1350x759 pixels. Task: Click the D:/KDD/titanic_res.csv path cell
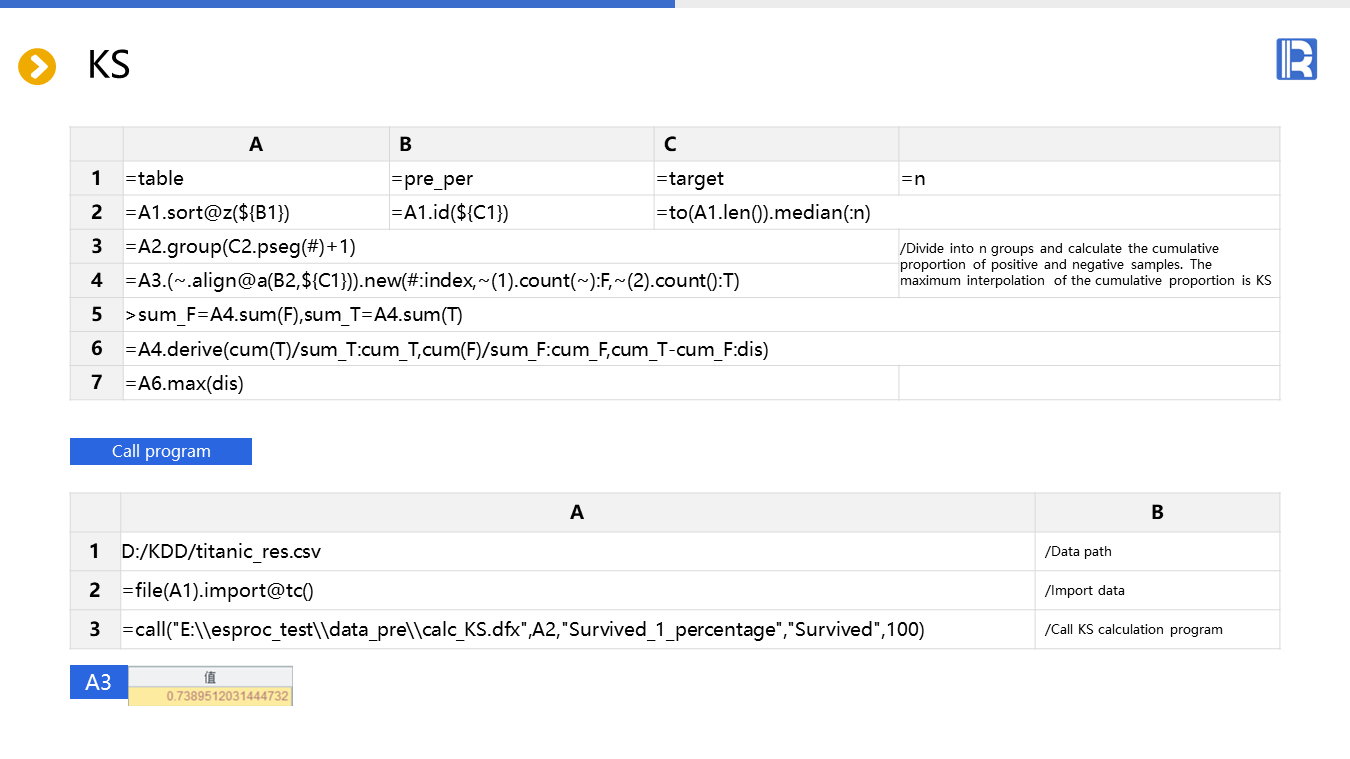[577, 552]
